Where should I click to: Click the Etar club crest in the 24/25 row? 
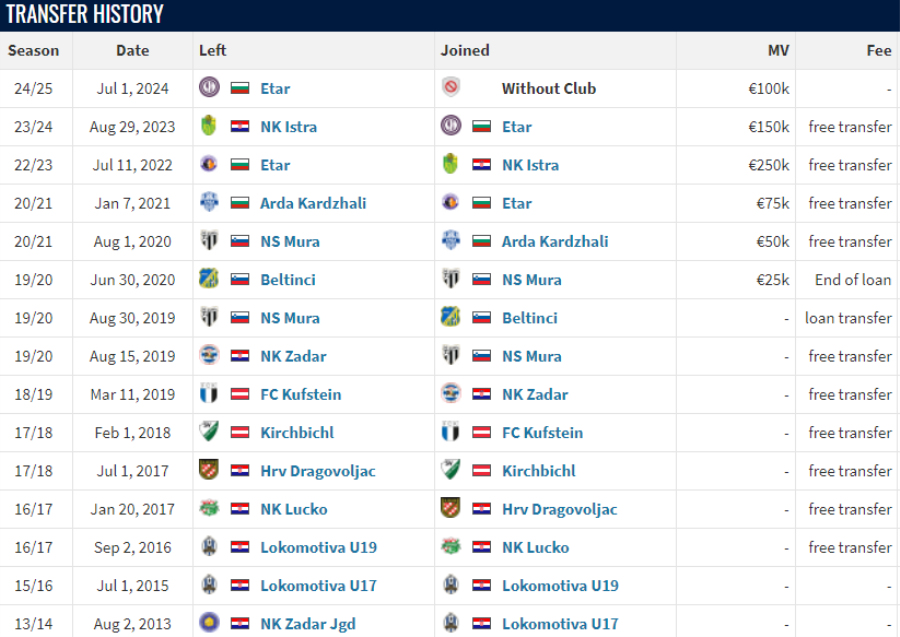click(x=209, y=88)
